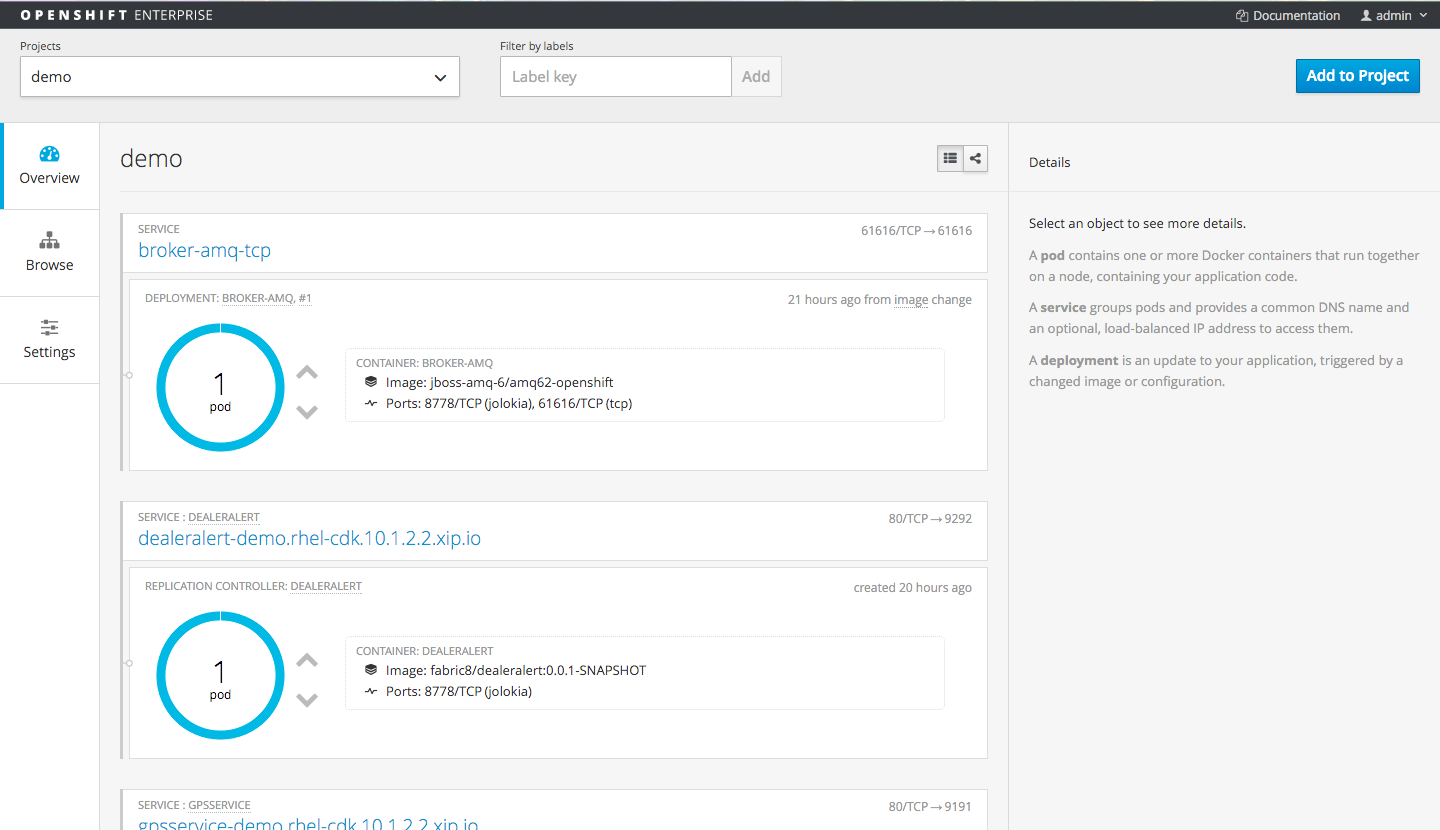This screenshot has width=1440, height=830.
Task: Click the 80/TCP → 9191 port text
Action: coord(930,806)
